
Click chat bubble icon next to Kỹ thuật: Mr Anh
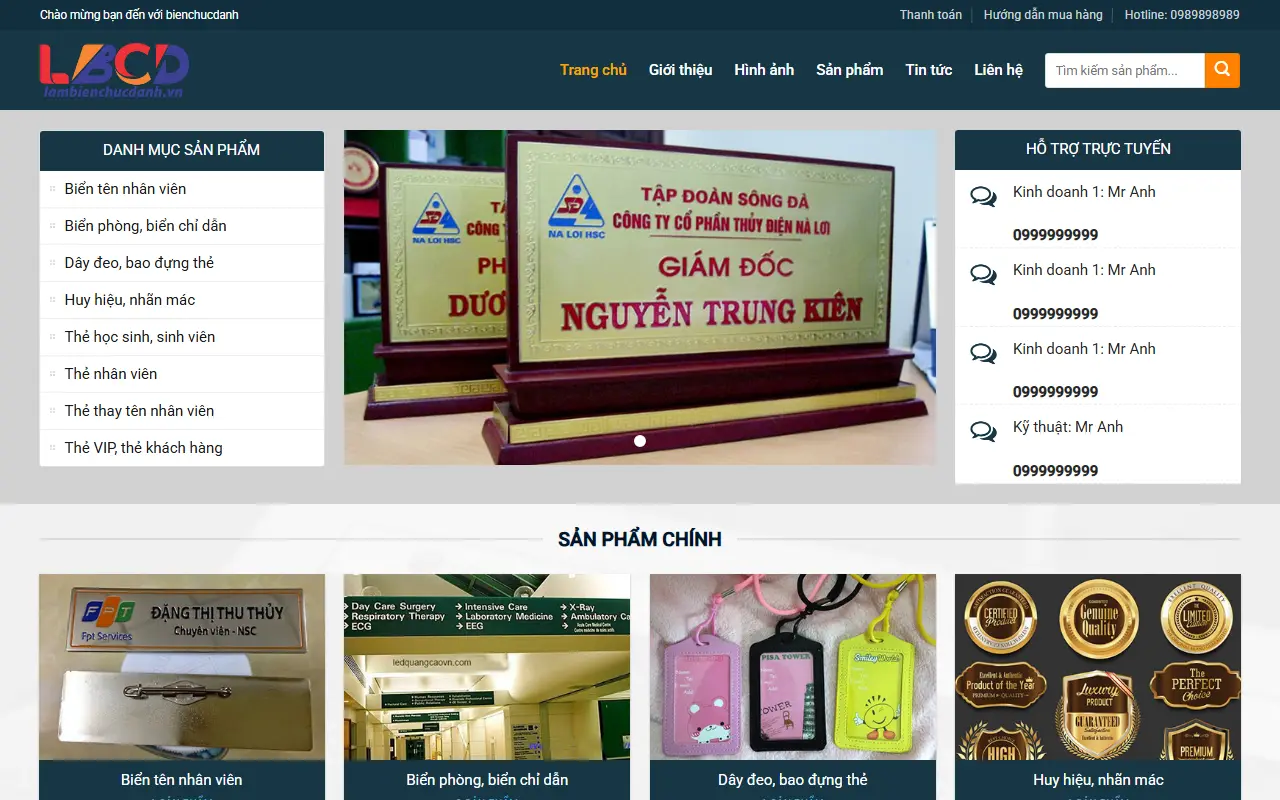point(984,431)
